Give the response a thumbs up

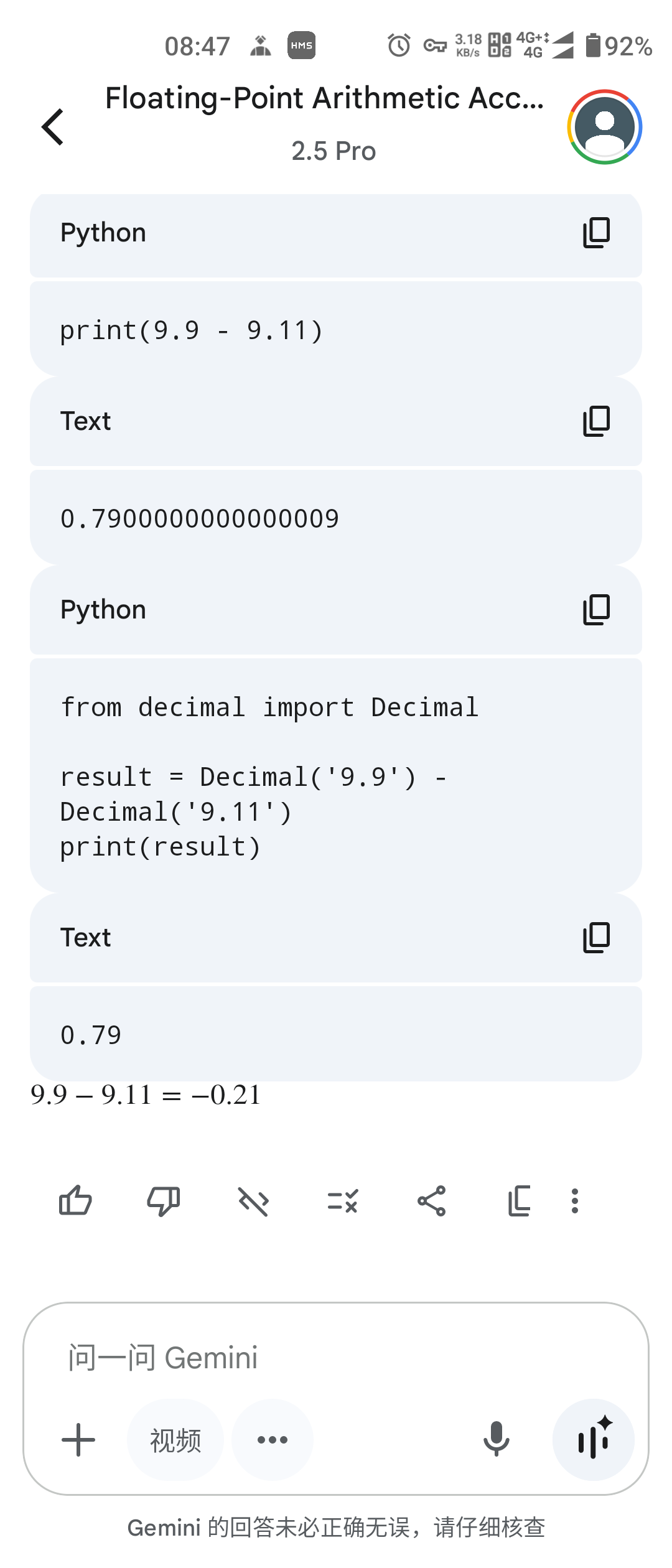(75, 1200)
